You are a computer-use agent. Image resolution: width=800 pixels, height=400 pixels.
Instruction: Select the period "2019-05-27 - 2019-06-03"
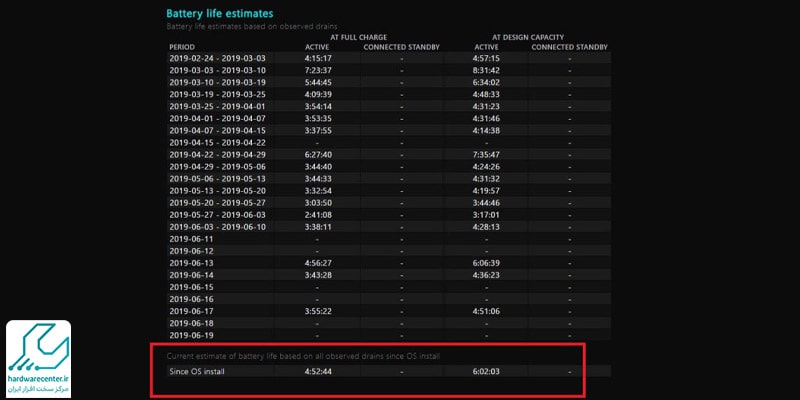(217, 215)
